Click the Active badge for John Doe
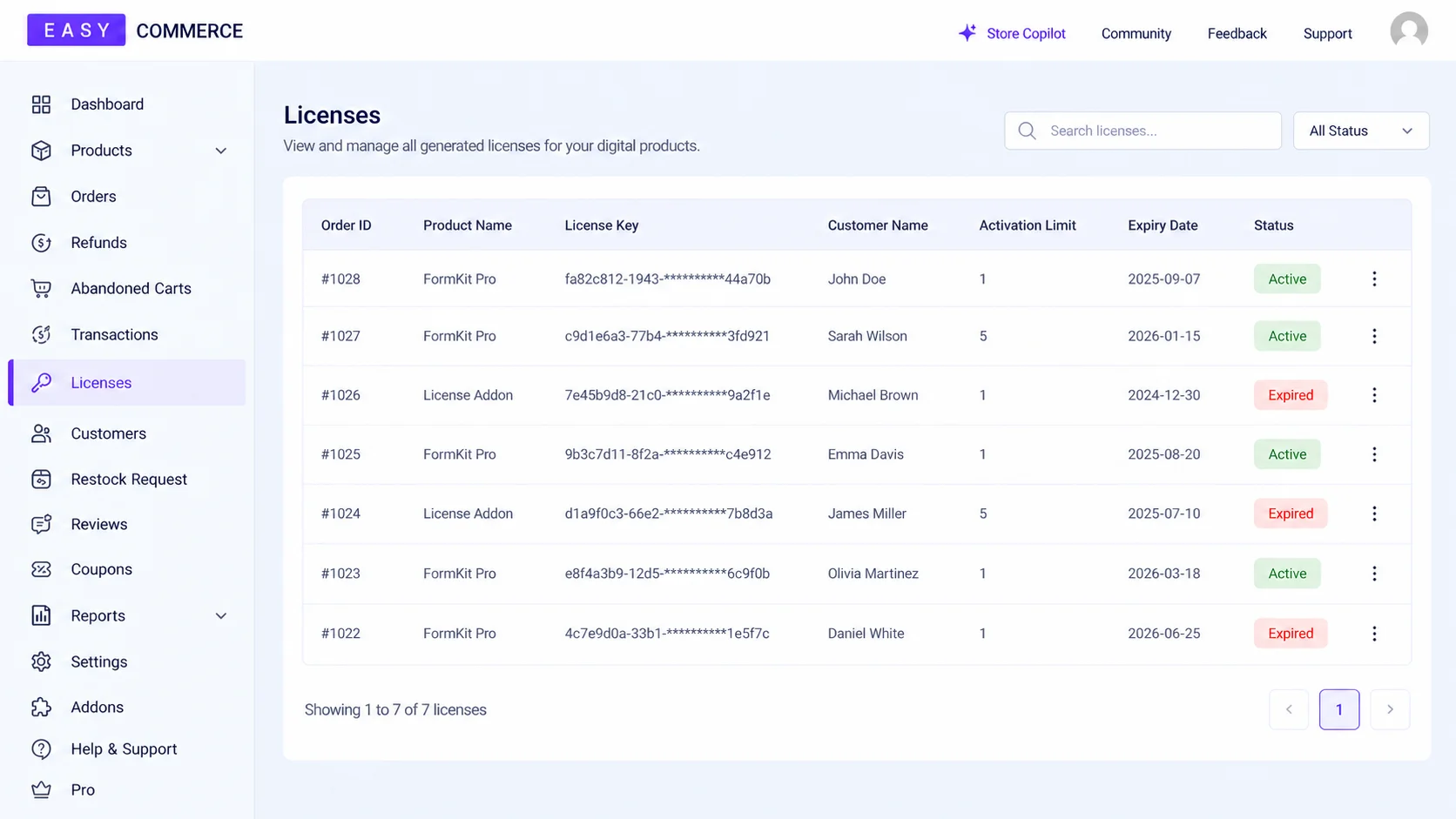1456x819 pixels. [1287, 279]
